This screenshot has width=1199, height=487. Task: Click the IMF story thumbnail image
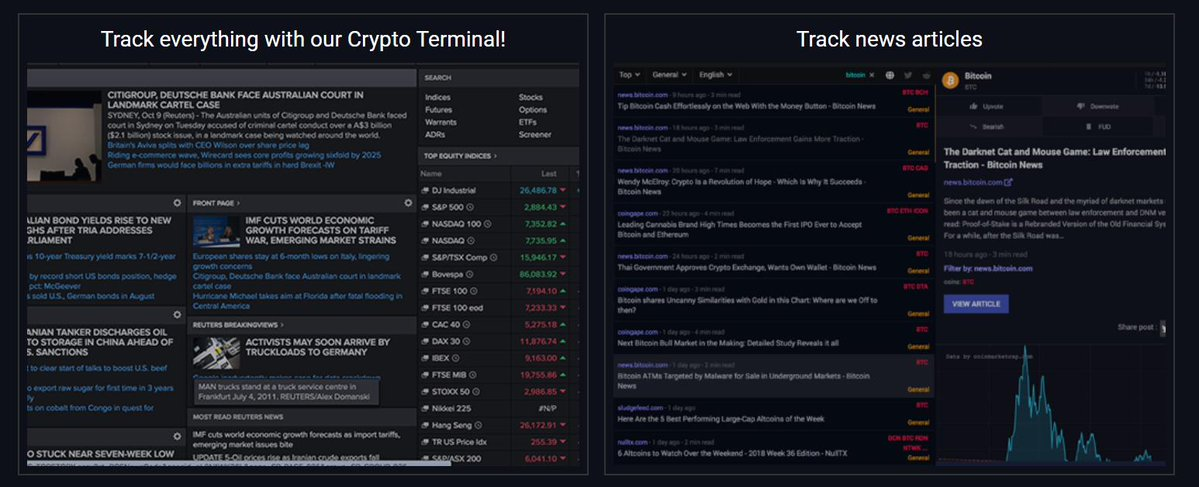pos(216,232)
